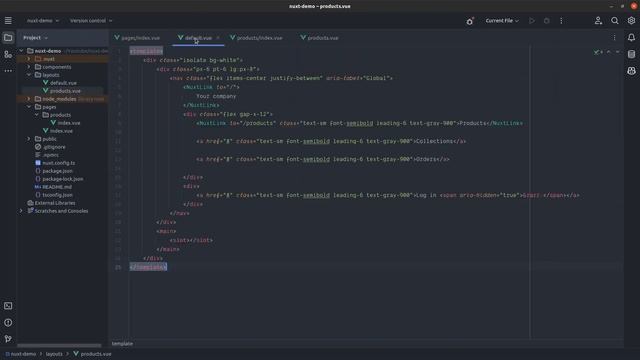This screenshot has width=640, height=360.
Task: Open More Actions in run toolbar
Action: point(561,20)
